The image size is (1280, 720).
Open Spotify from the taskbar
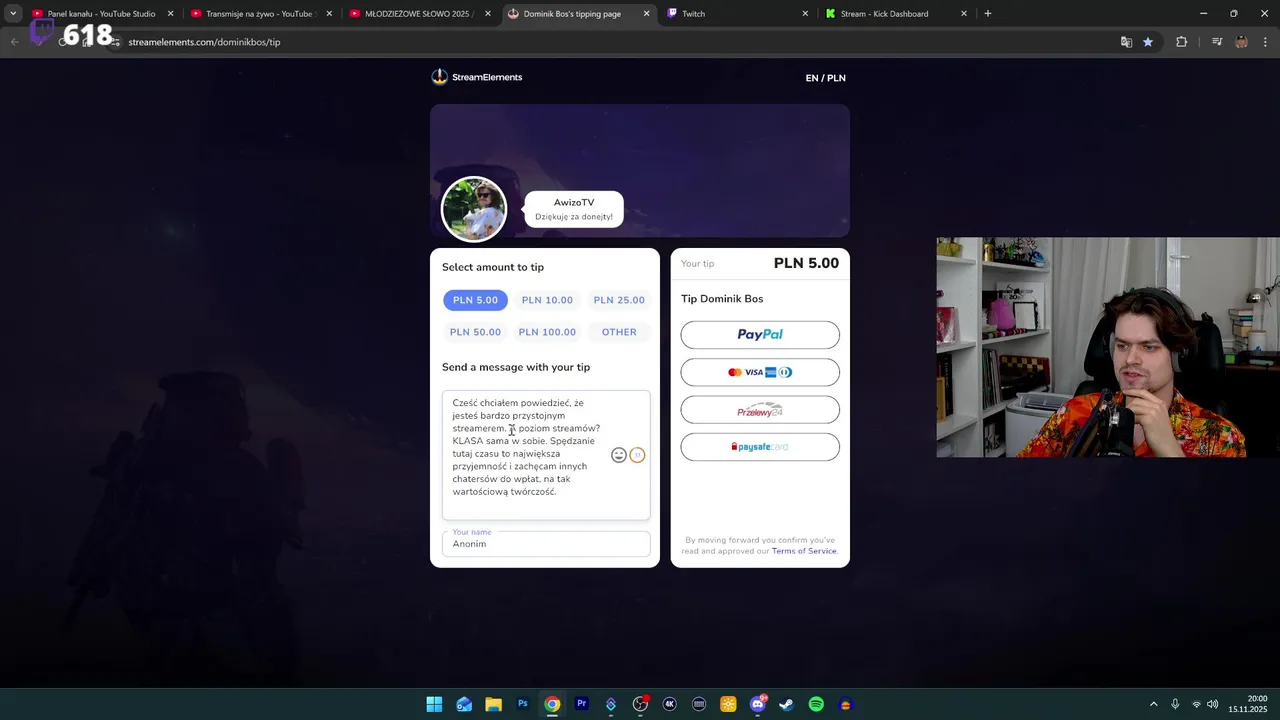(816, 704)
